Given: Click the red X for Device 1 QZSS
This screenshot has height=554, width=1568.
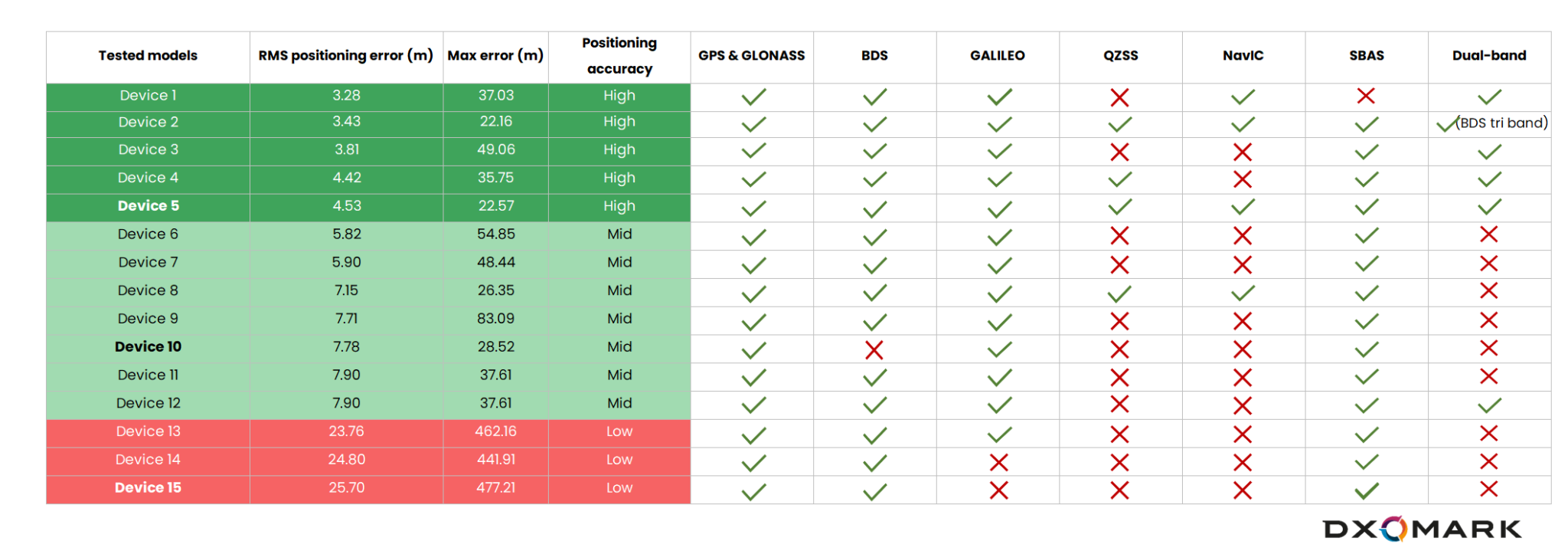Looking at the screenshot, I should (x=1119, y=97).
